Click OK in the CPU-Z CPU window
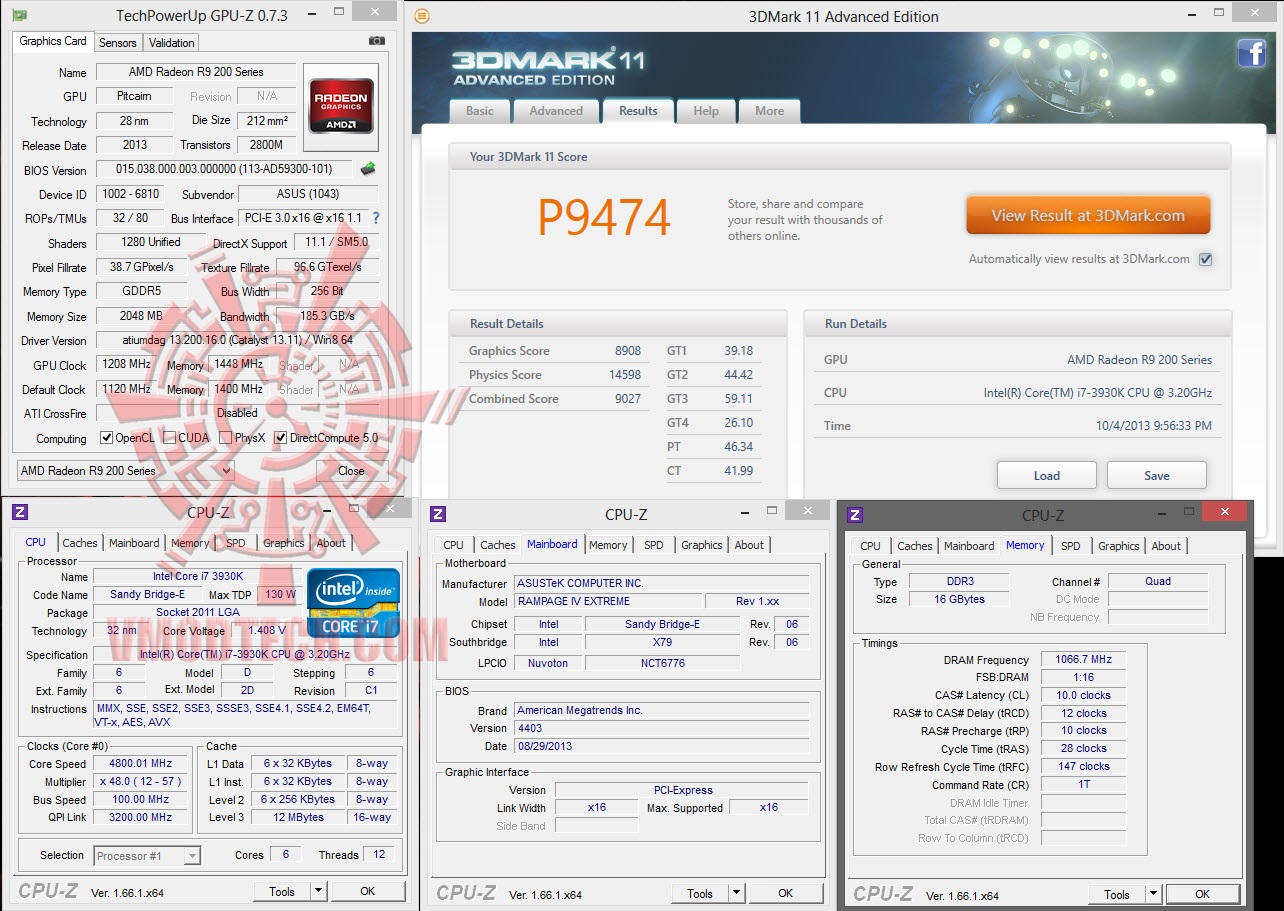Viewport: 1284px width, 911px height. point(368,891)
